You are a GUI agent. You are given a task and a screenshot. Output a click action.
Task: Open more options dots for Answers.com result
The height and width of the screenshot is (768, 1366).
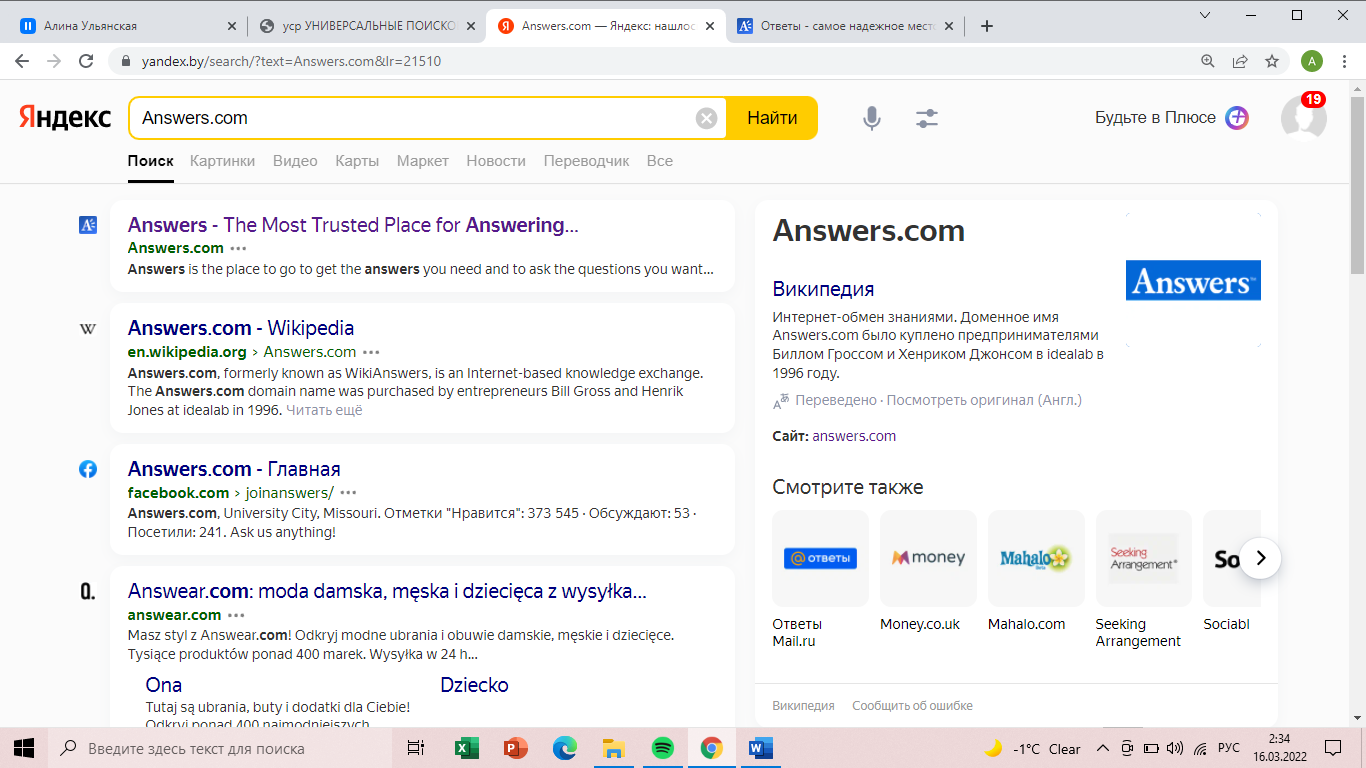pyautogui.click(x=238, y=248)
